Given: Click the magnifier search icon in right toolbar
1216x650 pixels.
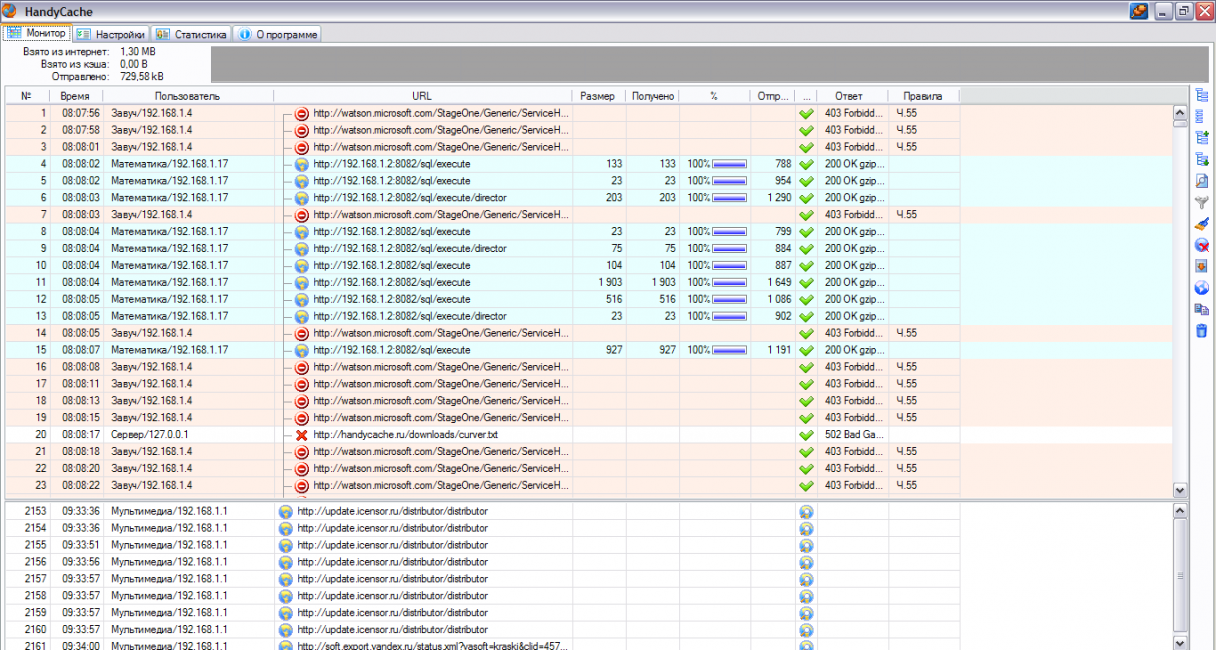Looking at the screenshot, I should (x=1202, y=181).
